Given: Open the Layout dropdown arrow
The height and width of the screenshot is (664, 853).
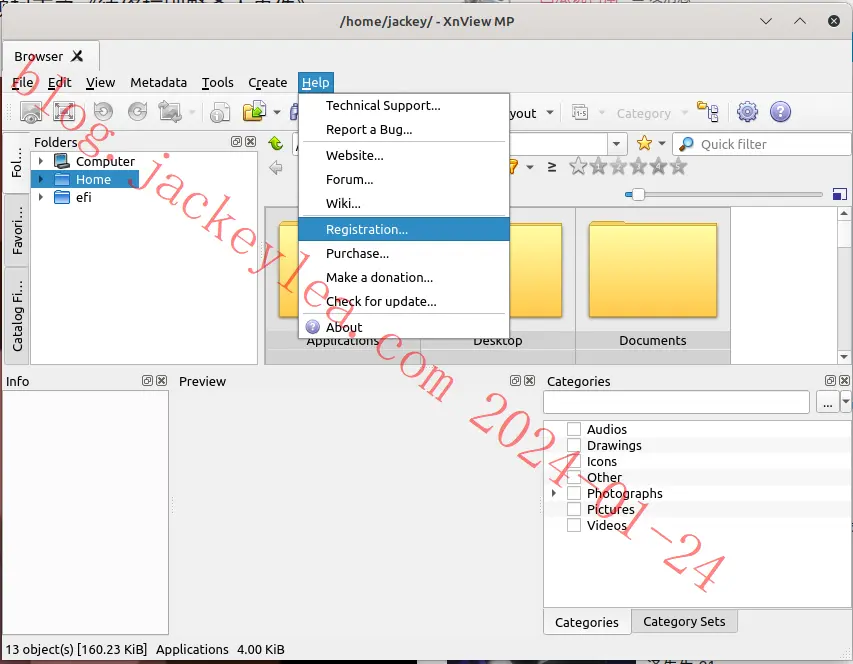Looking at the screenshot, I should pos(549,113).
